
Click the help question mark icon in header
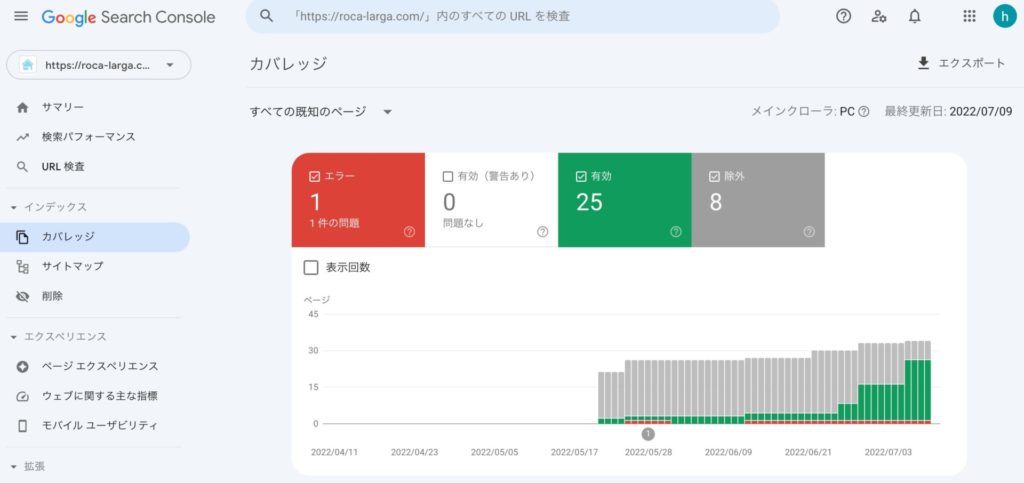click(x=843, y=16)
